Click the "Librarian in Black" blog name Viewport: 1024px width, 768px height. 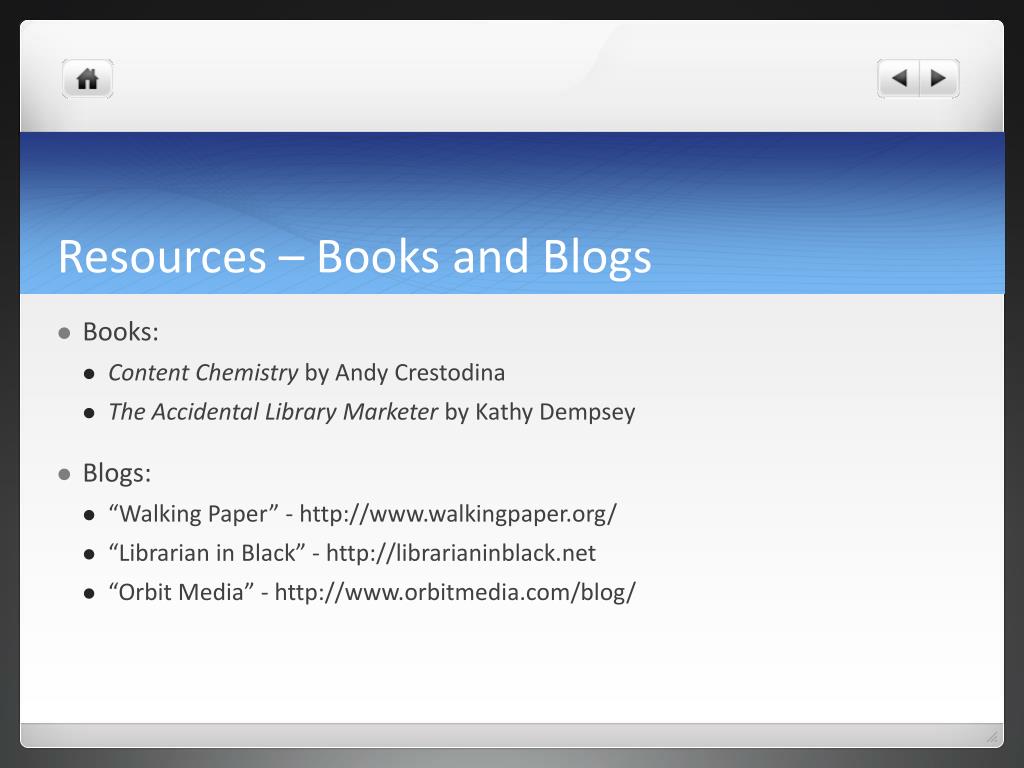point(207,553)
